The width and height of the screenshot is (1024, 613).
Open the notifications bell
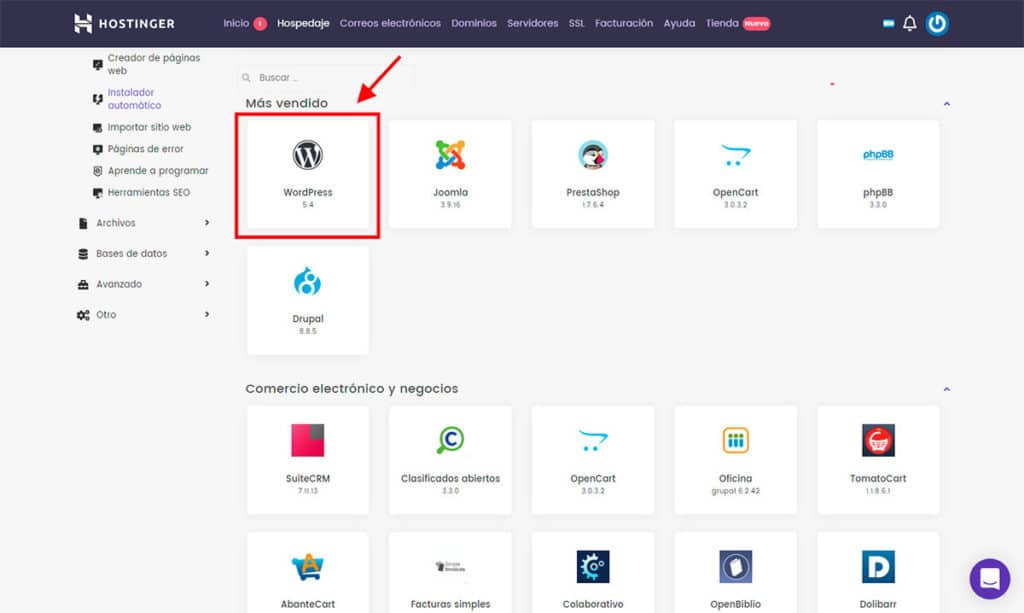pyautogui.click(x=910, y=24)
